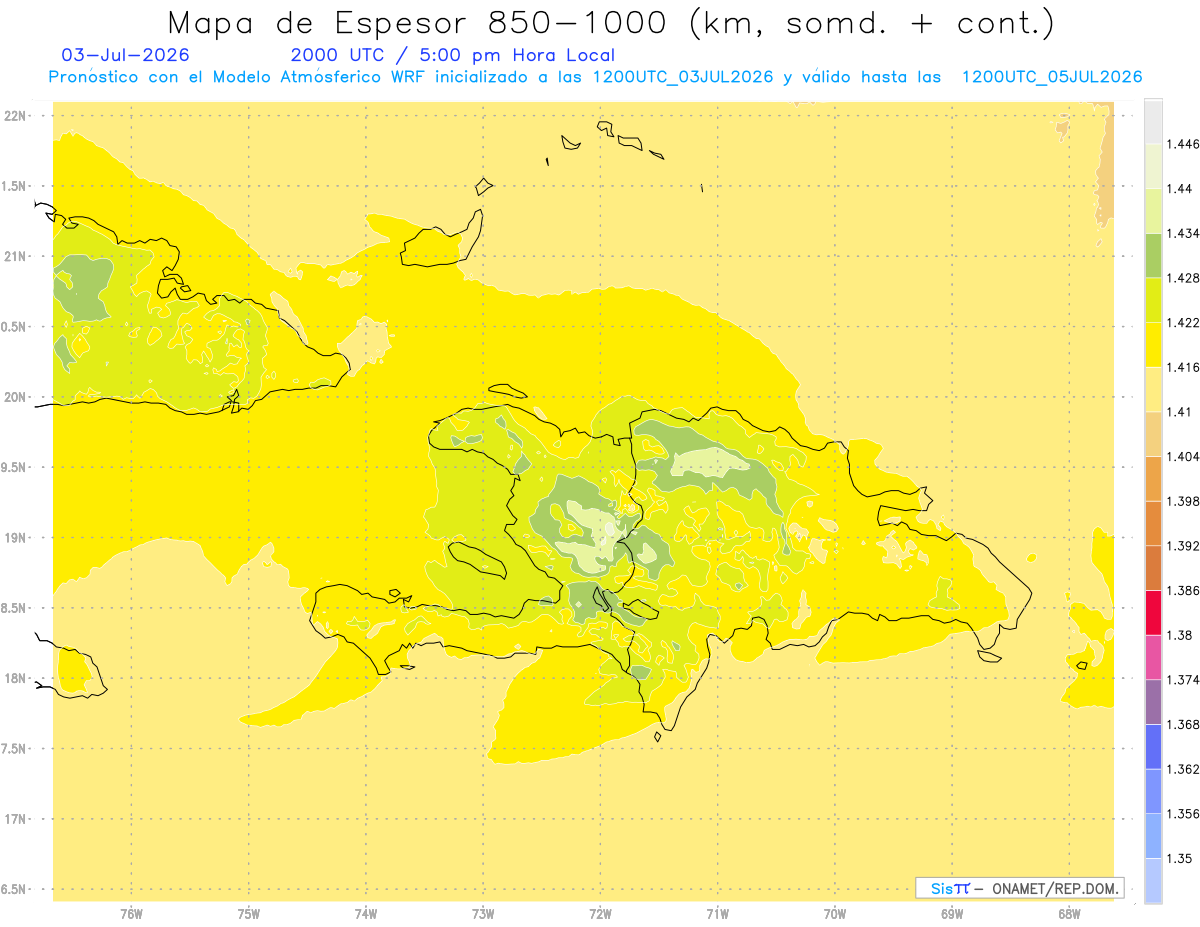This screenshot has width=1200, height=927.
Task: Click legend swatch between 1.392 and 1.398
Action: click(x=1153, y=523)
